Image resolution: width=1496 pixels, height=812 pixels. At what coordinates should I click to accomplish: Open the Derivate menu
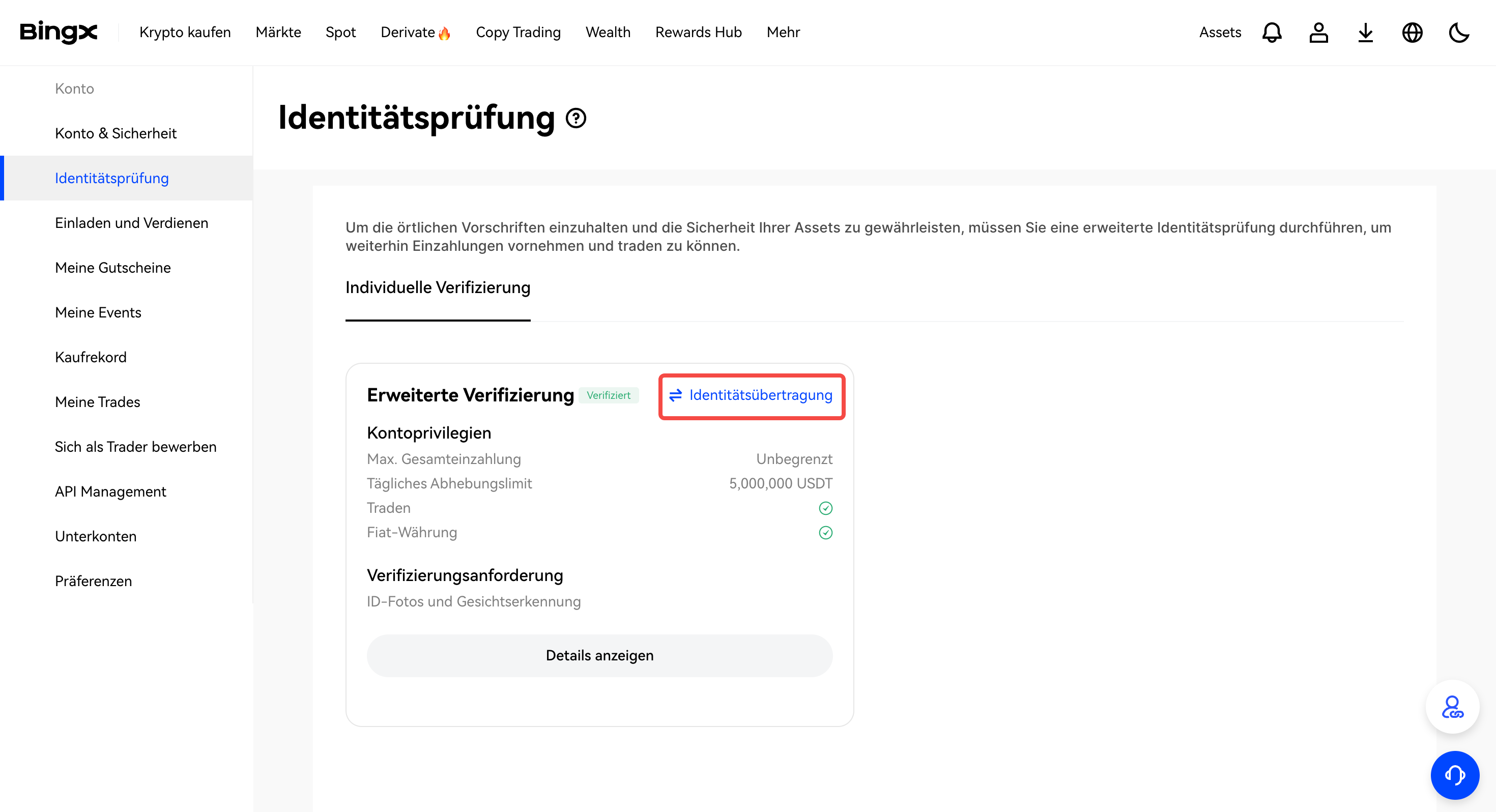click(408, 32)
